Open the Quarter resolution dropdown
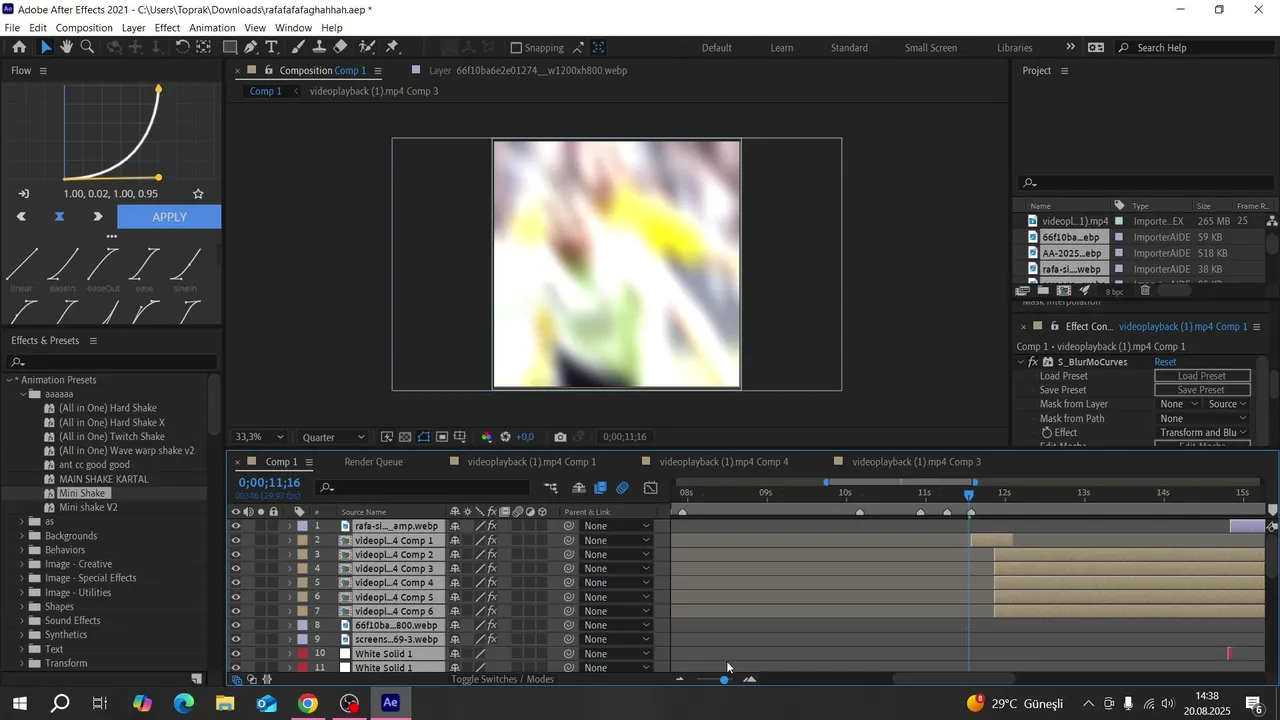Viewport: 1280px width, 720px height. point(334,437)
